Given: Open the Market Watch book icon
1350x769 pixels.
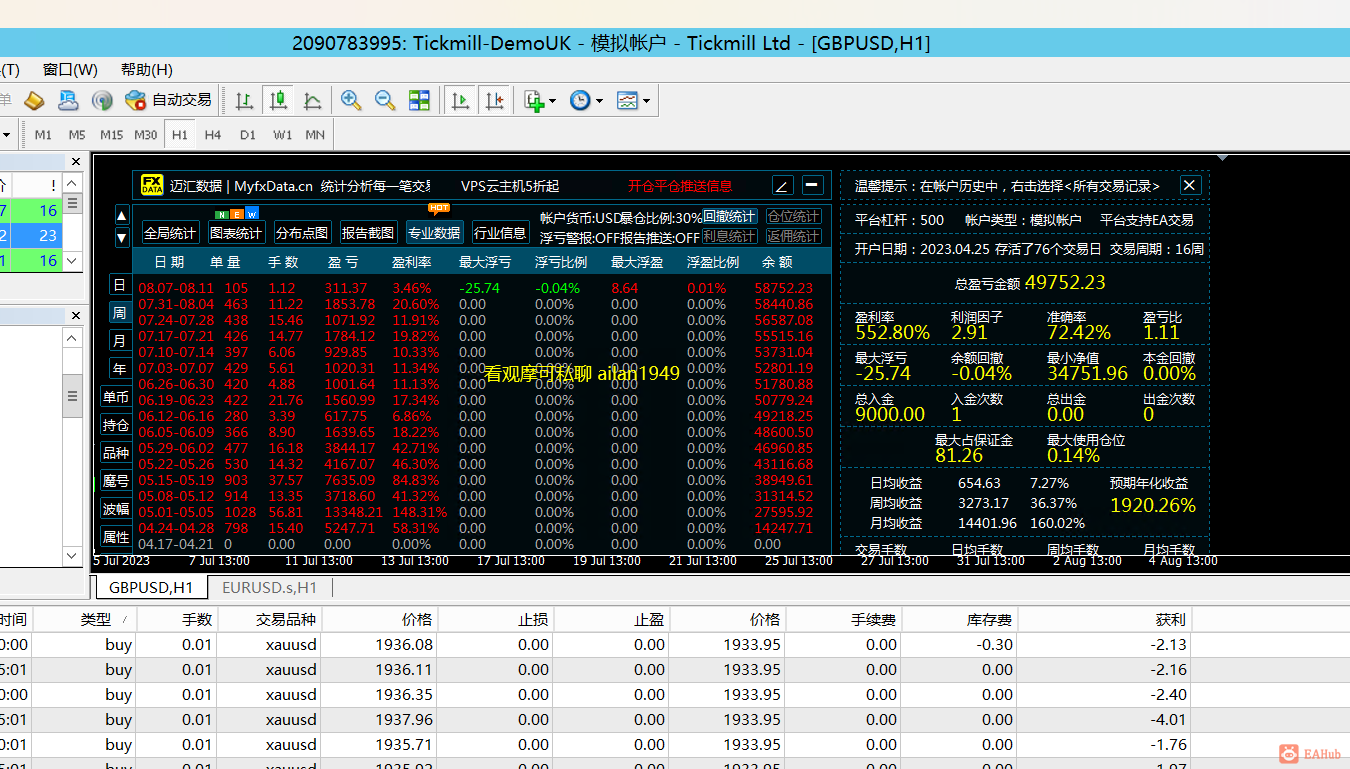Looking at the screenshot, I should click(x=34, y=100).
